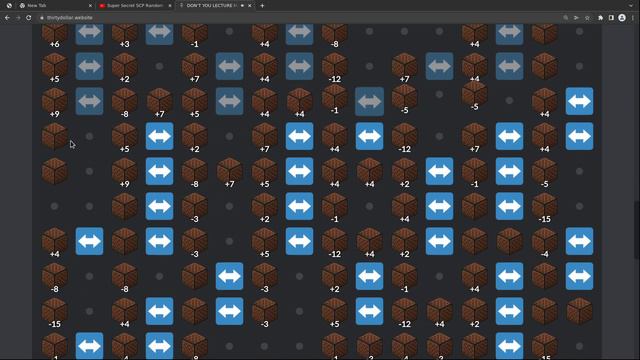The width and height of the screenshot is (640, 360).
Task: Select the +4 noteblock that begins a row
Action: click(55, 243)
